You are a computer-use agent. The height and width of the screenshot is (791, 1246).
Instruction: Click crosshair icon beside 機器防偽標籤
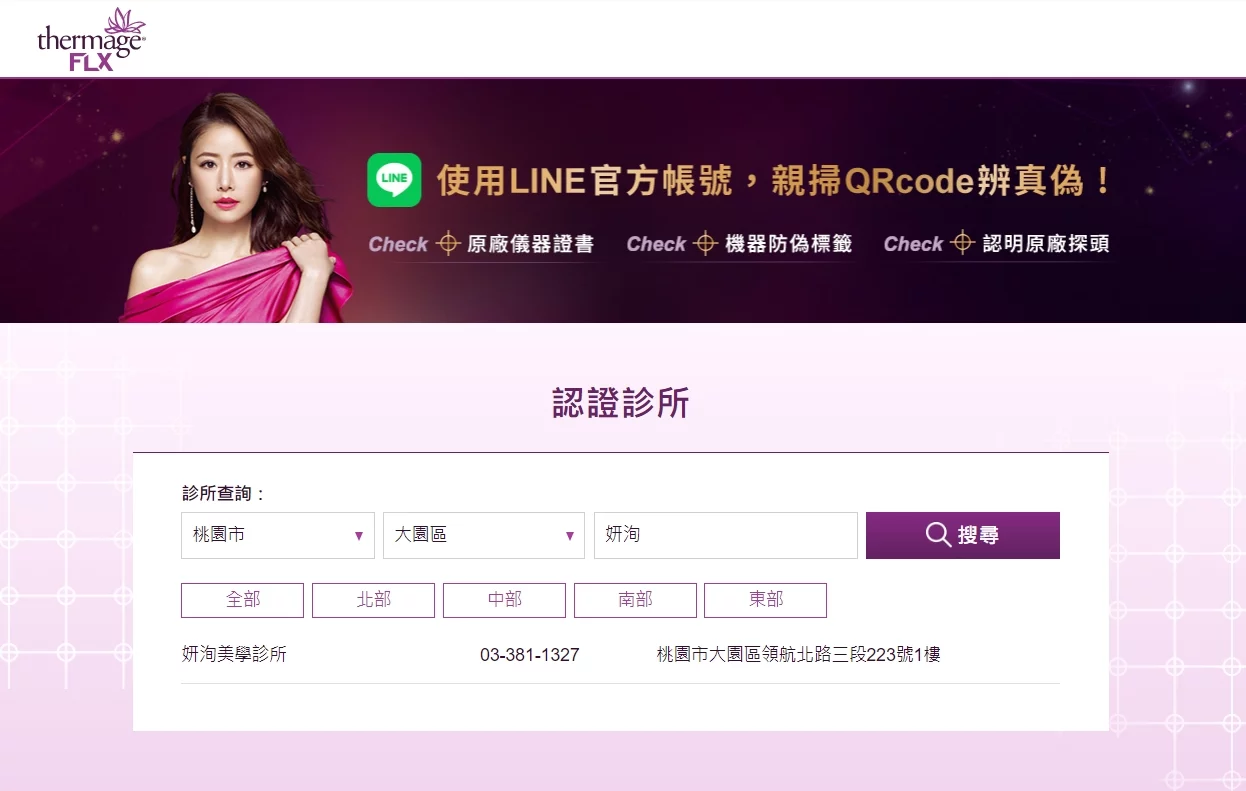(x=706, y=243)
